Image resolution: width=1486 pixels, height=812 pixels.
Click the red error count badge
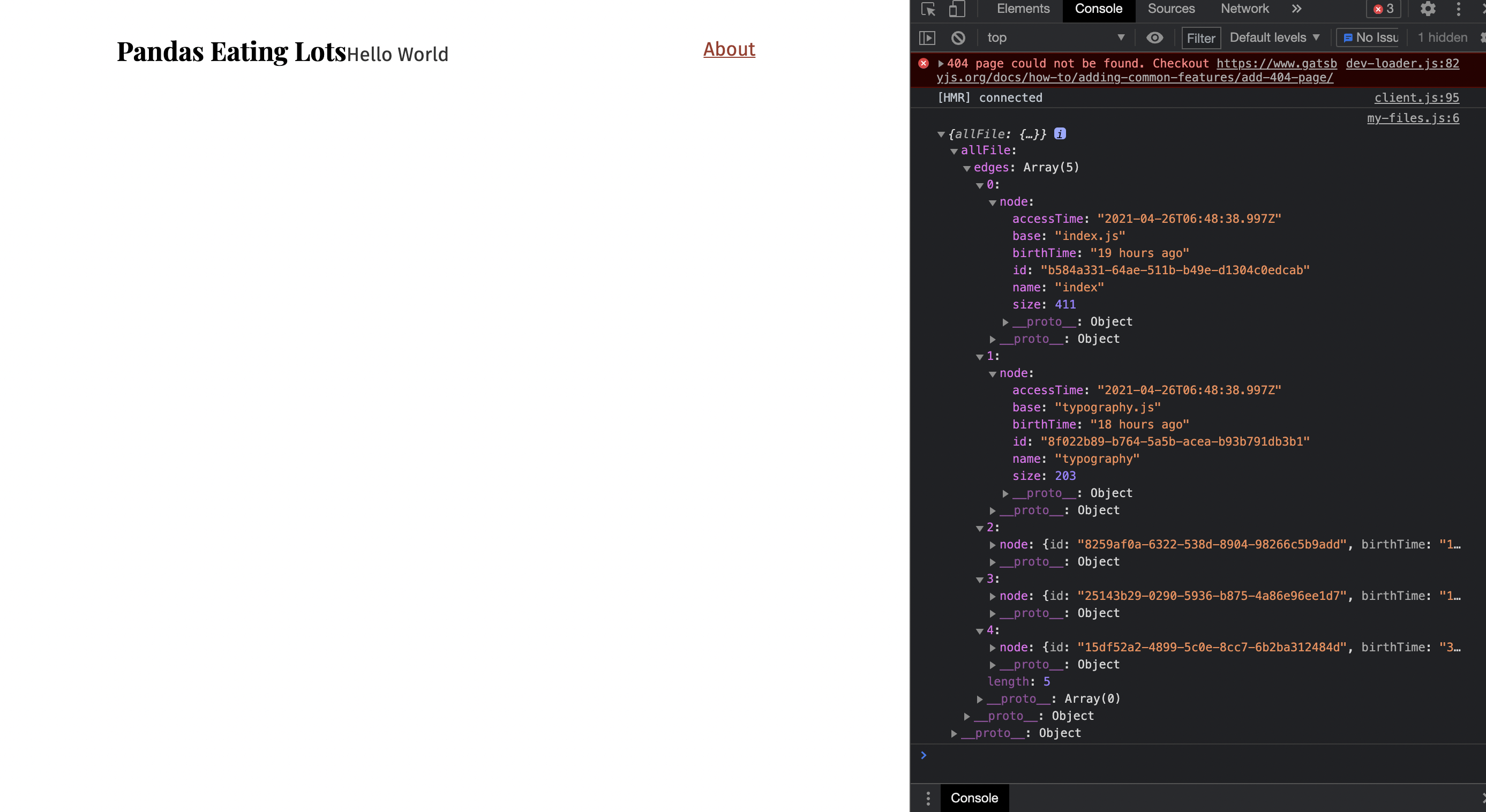(1383, 9)
